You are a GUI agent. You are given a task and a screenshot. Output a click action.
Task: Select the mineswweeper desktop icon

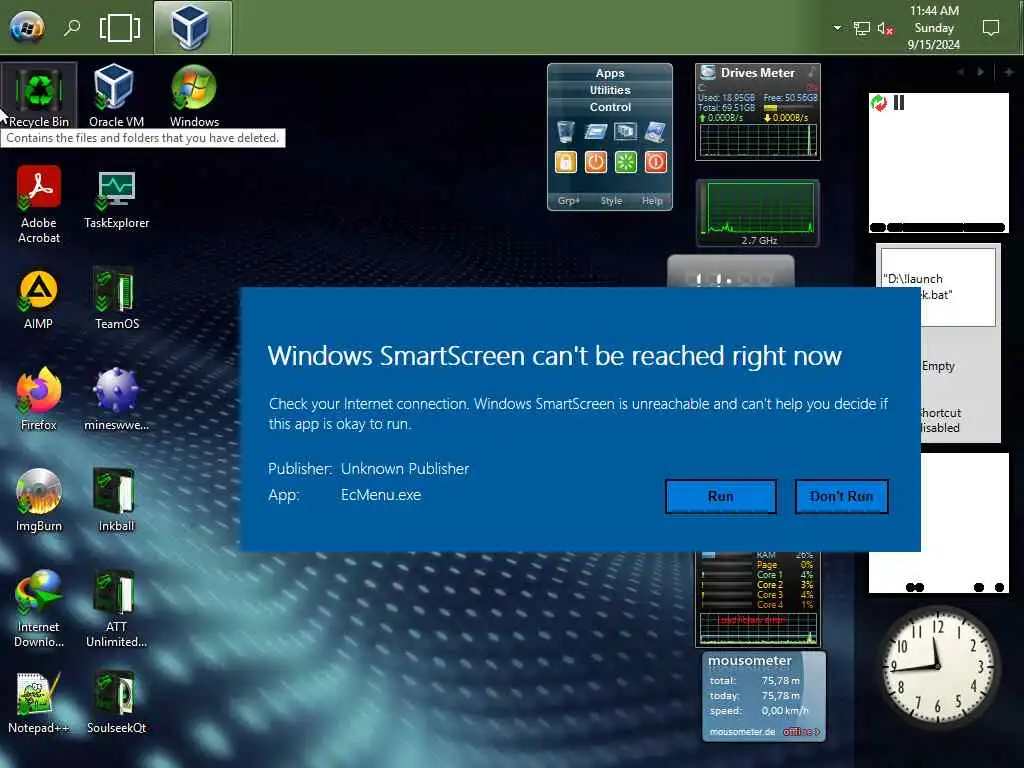[116, 399]
